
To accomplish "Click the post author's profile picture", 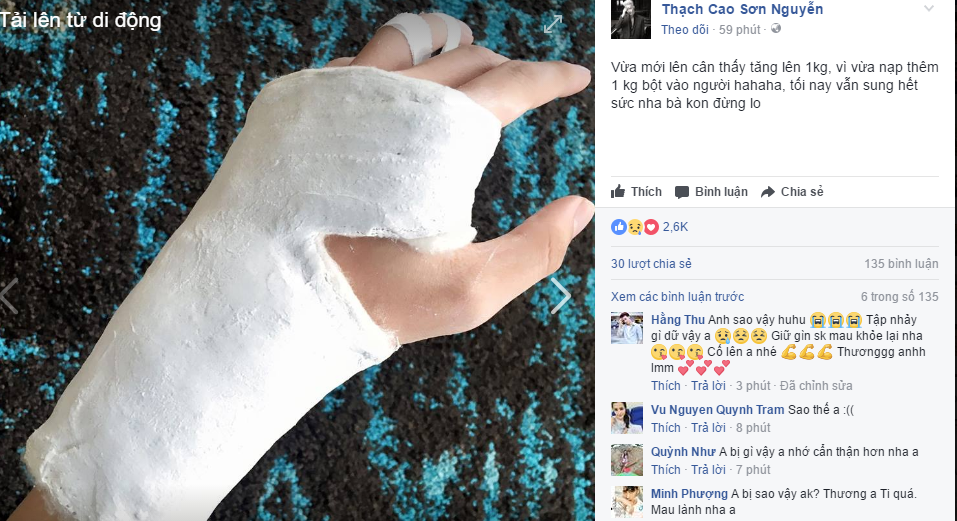I will (x=630, y=19).
